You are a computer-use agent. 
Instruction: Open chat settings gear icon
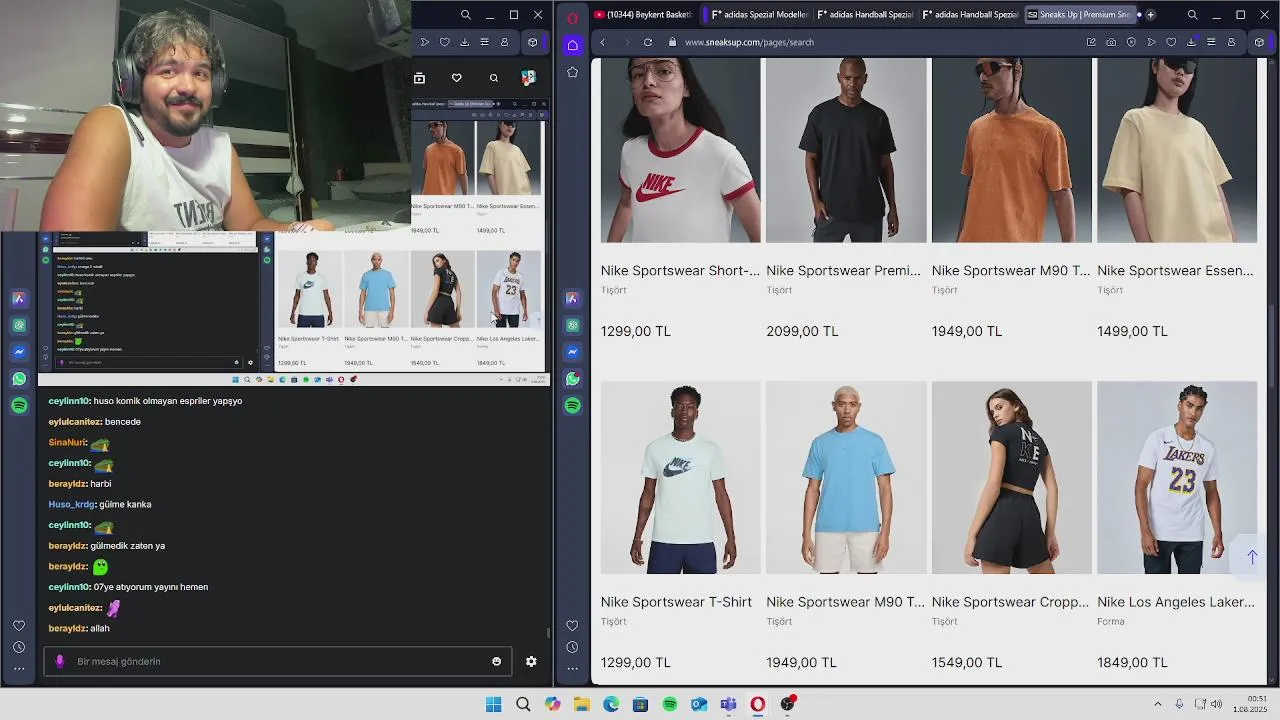point(531,661)
